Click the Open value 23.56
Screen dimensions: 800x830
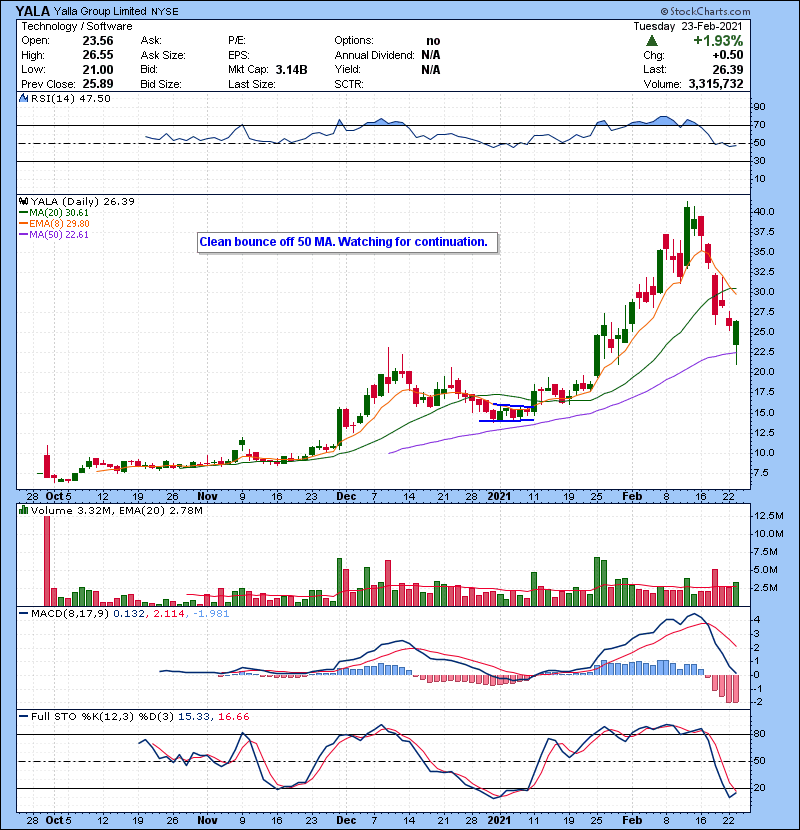(98, 41)
